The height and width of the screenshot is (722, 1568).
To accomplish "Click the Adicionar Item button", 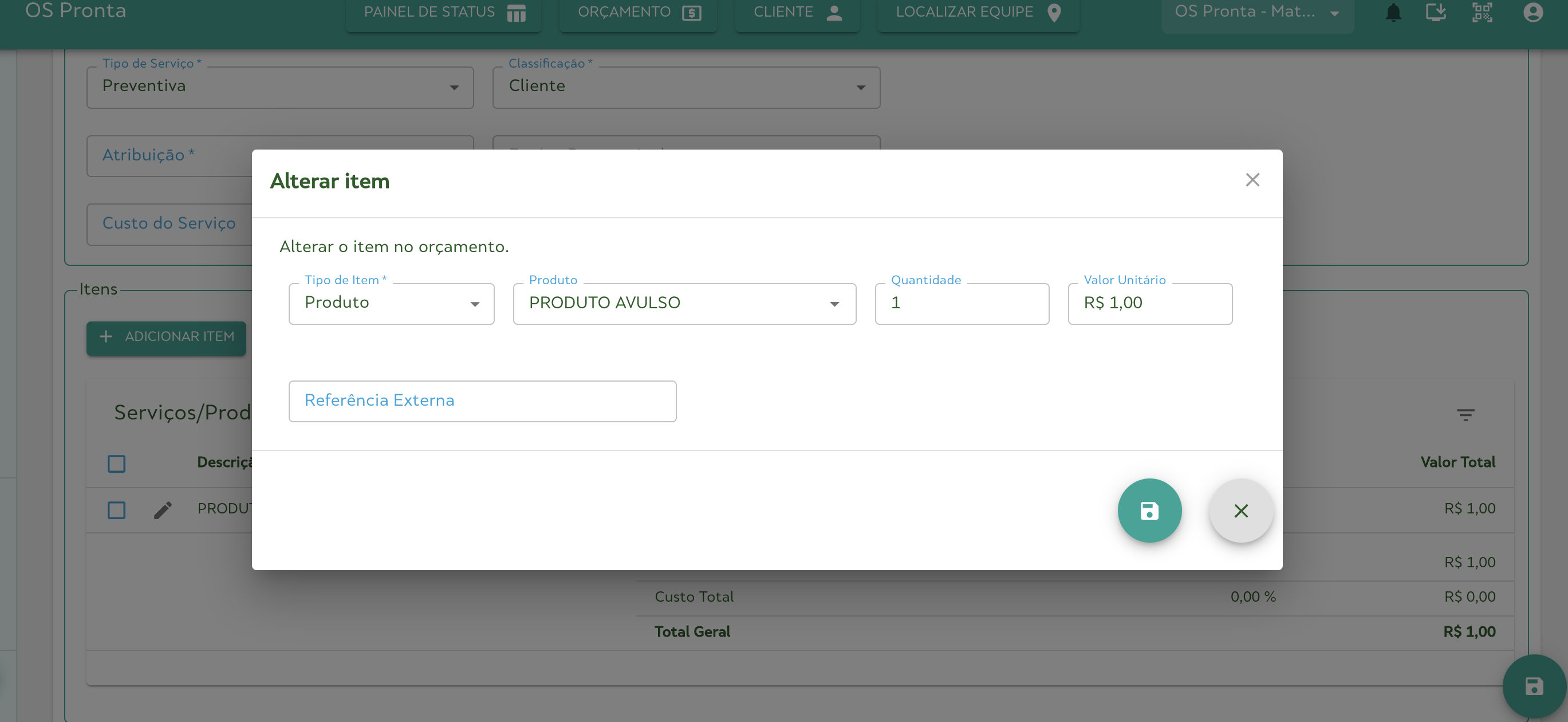I will (x=166, y=337).
